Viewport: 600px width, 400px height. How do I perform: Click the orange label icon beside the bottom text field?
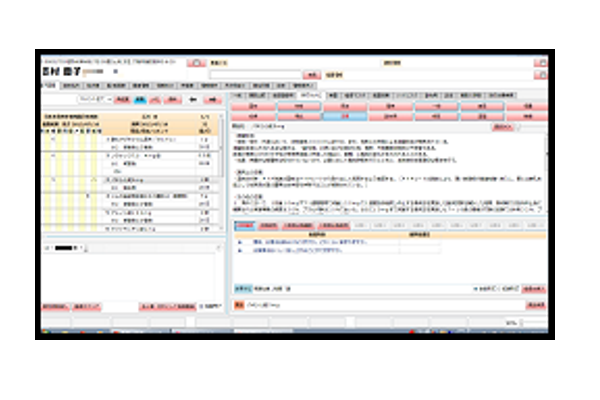pos(239,305)
